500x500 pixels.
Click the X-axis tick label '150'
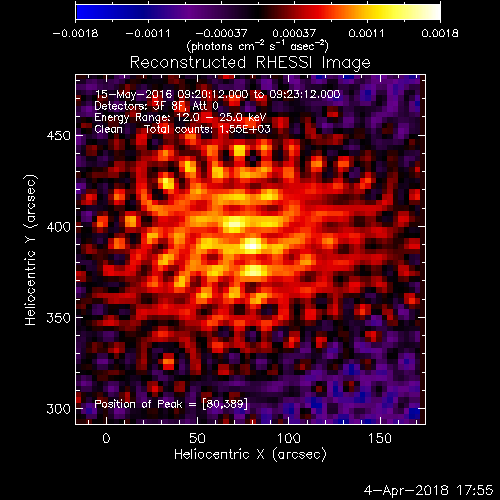pyautogui.click(x=380, y=438)
